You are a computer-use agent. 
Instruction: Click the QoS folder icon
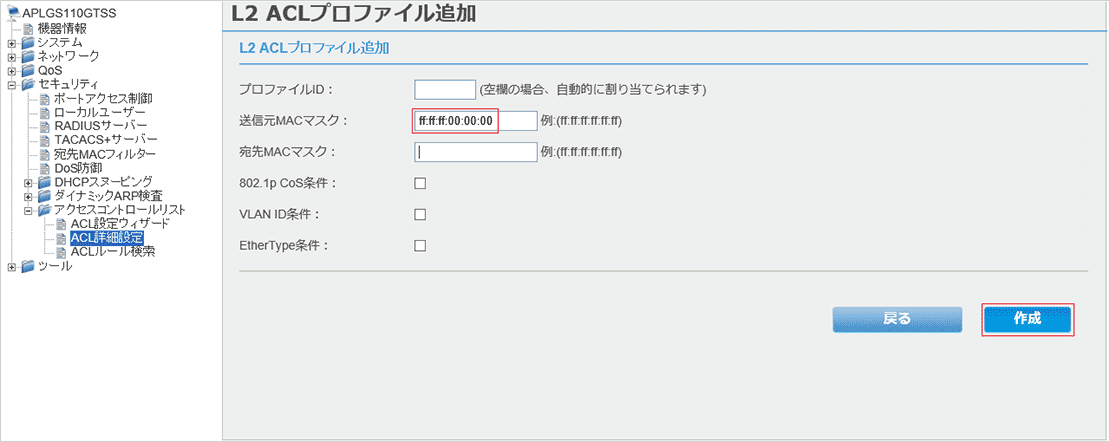point(28,70)
